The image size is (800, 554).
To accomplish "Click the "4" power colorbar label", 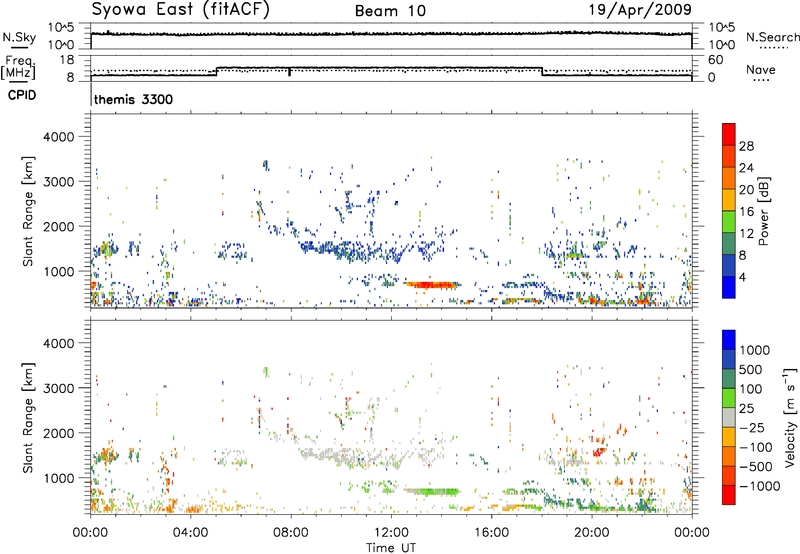I will (742, 278).
